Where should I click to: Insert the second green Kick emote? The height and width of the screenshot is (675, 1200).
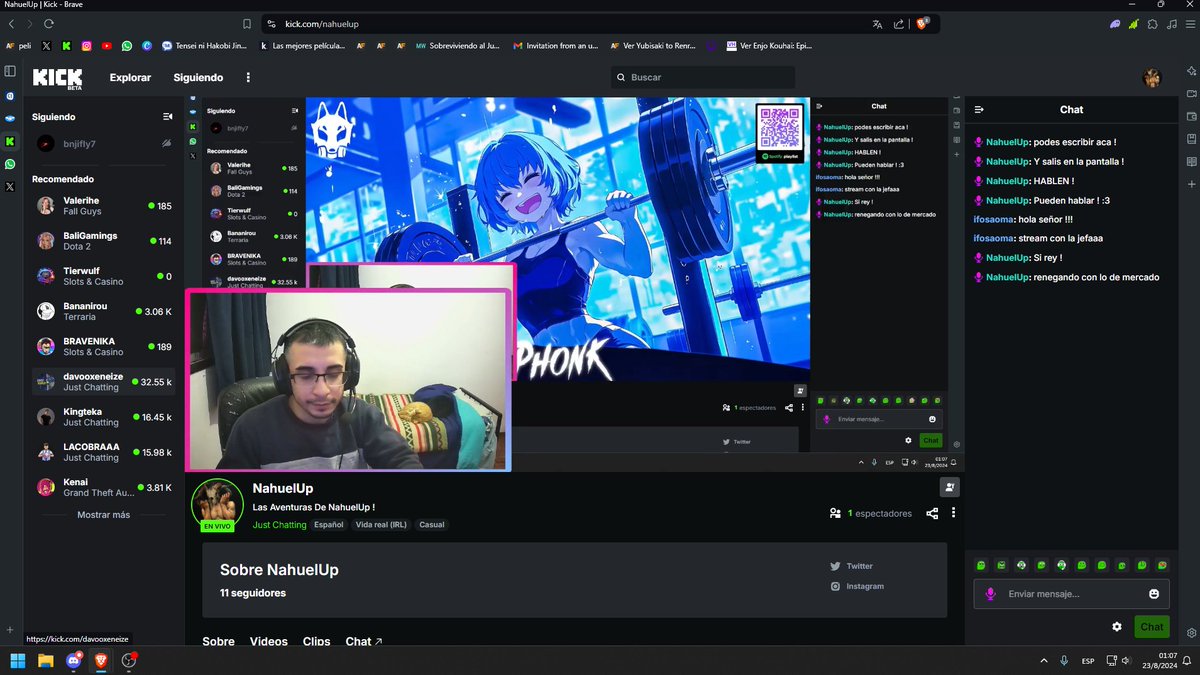[x=1001, y=565]
